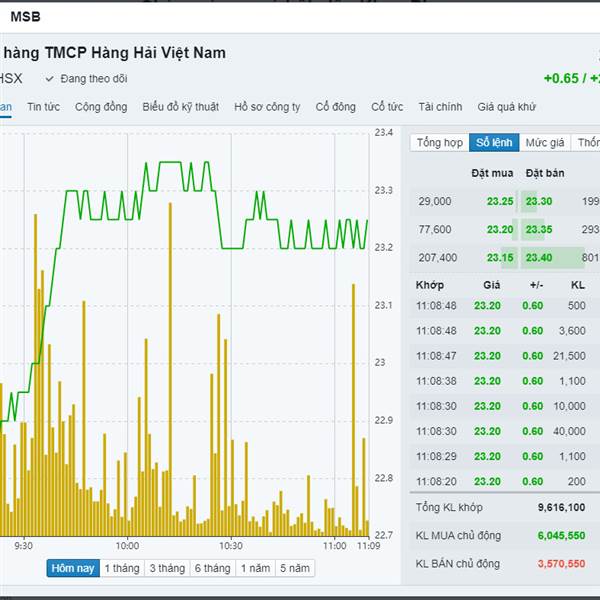Select the Hôm nay chart range

(73, 568)
